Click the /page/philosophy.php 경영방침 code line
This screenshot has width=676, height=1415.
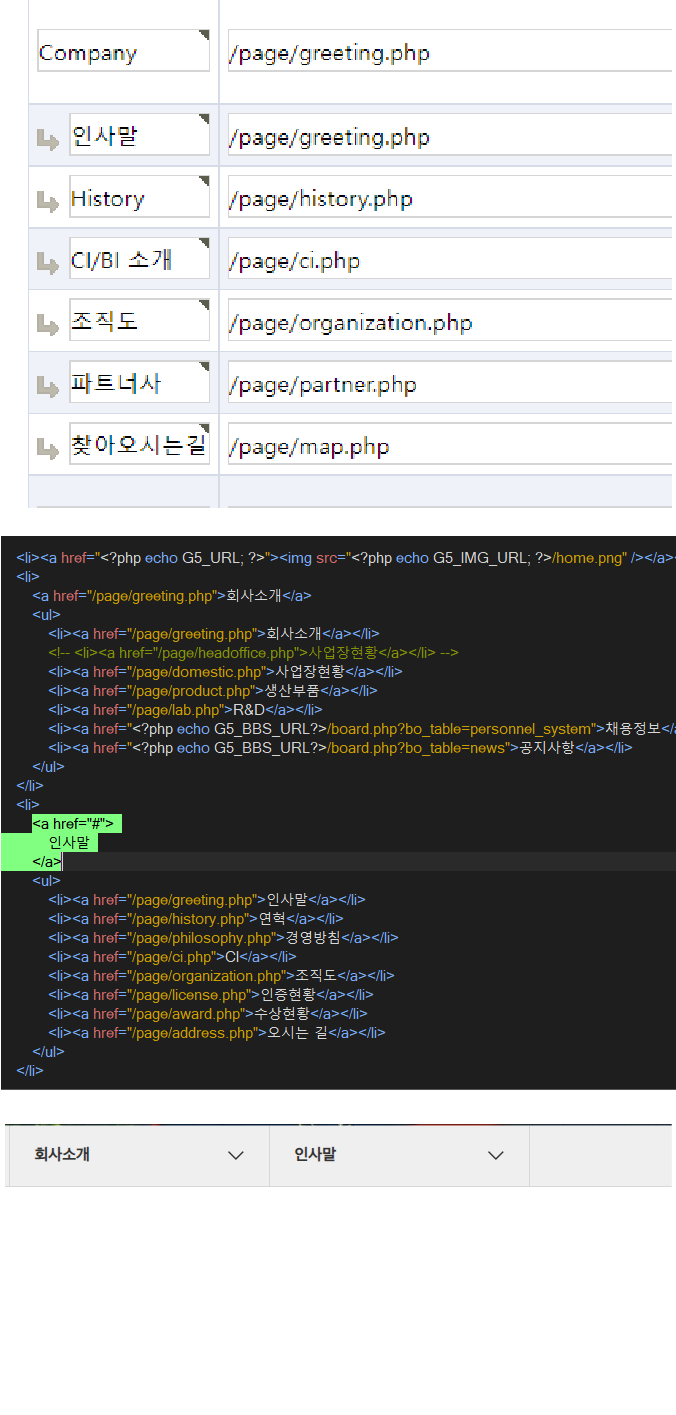pyautogui.click(x=223, y=938)
